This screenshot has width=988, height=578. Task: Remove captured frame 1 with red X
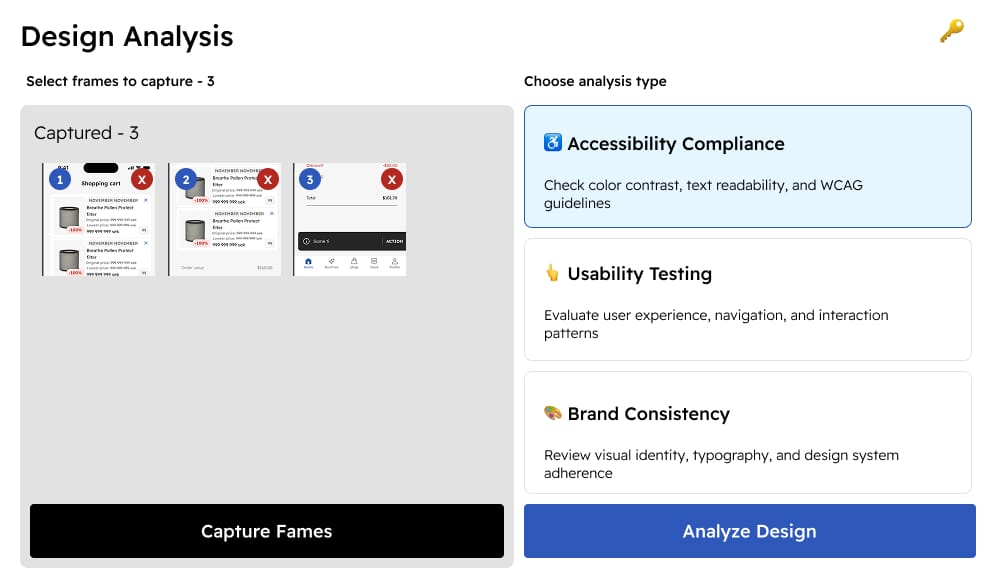[x=142, y=180]
